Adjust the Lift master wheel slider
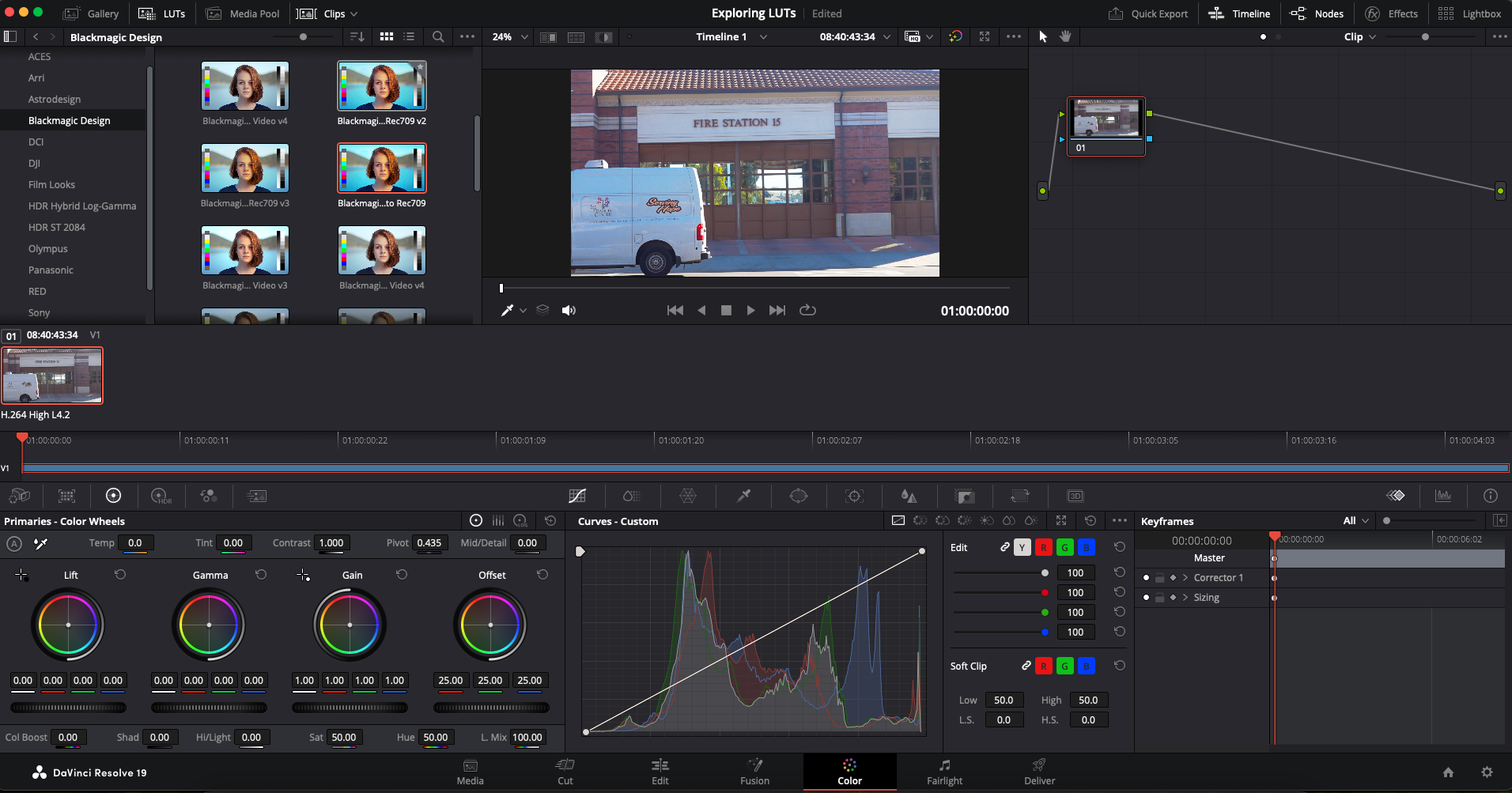Image resolution: width=1512 pixels, height=793 pixels. [68, 708]
